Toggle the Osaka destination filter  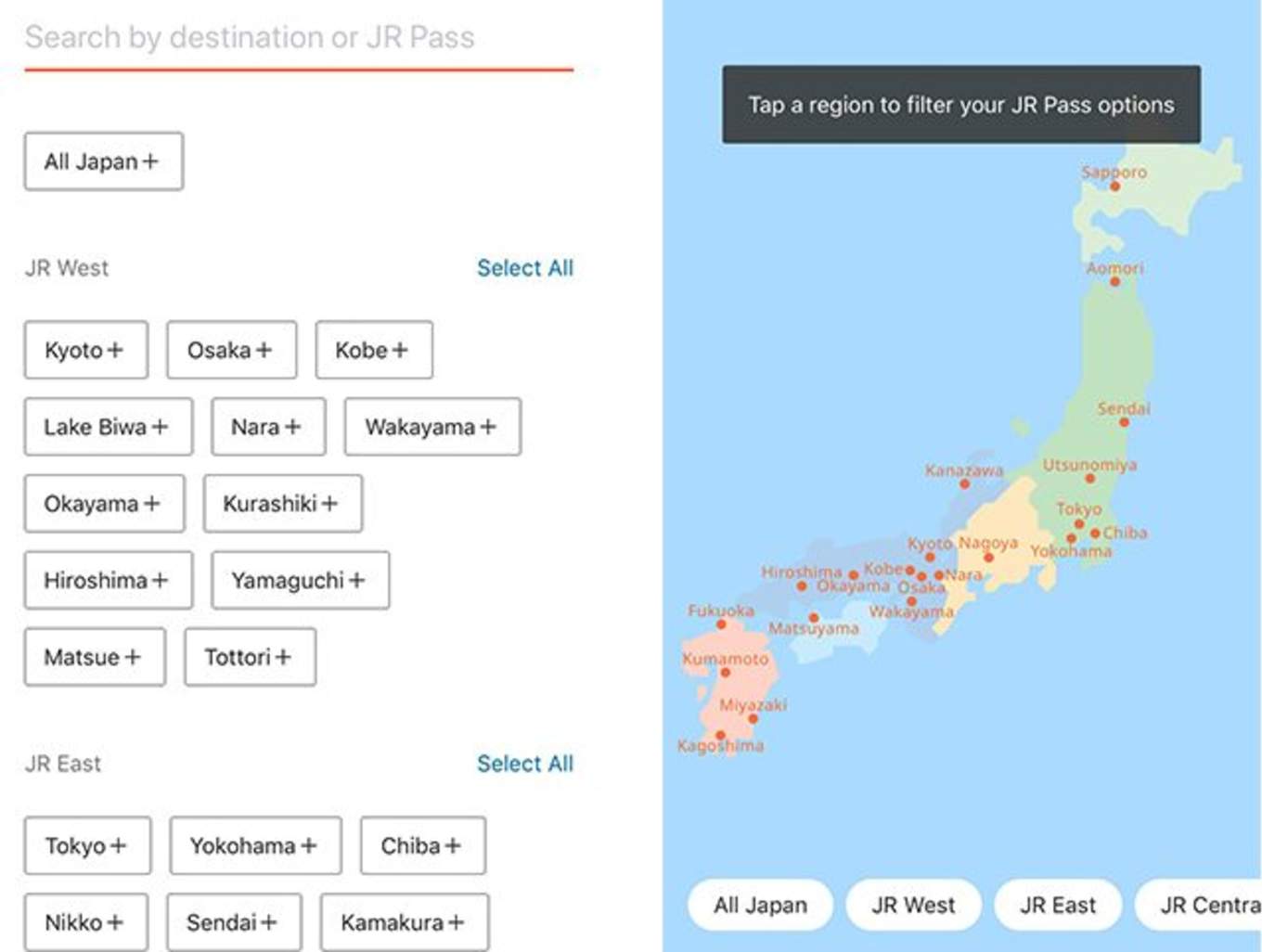[x=231, y=350]
